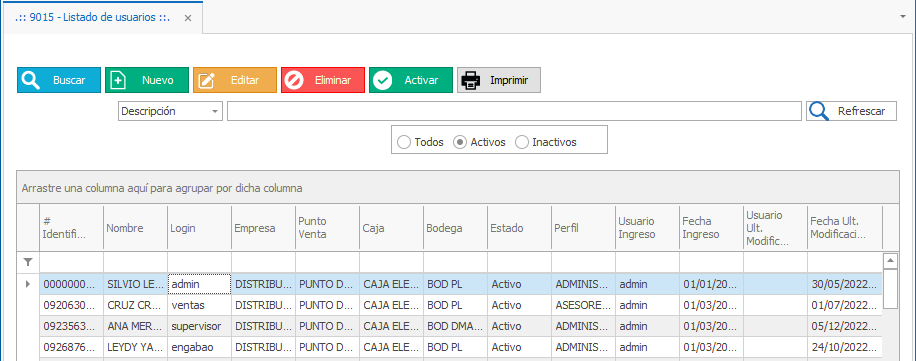
Task: Click the group-by column drop panel
Action: (x=458, y=188)
